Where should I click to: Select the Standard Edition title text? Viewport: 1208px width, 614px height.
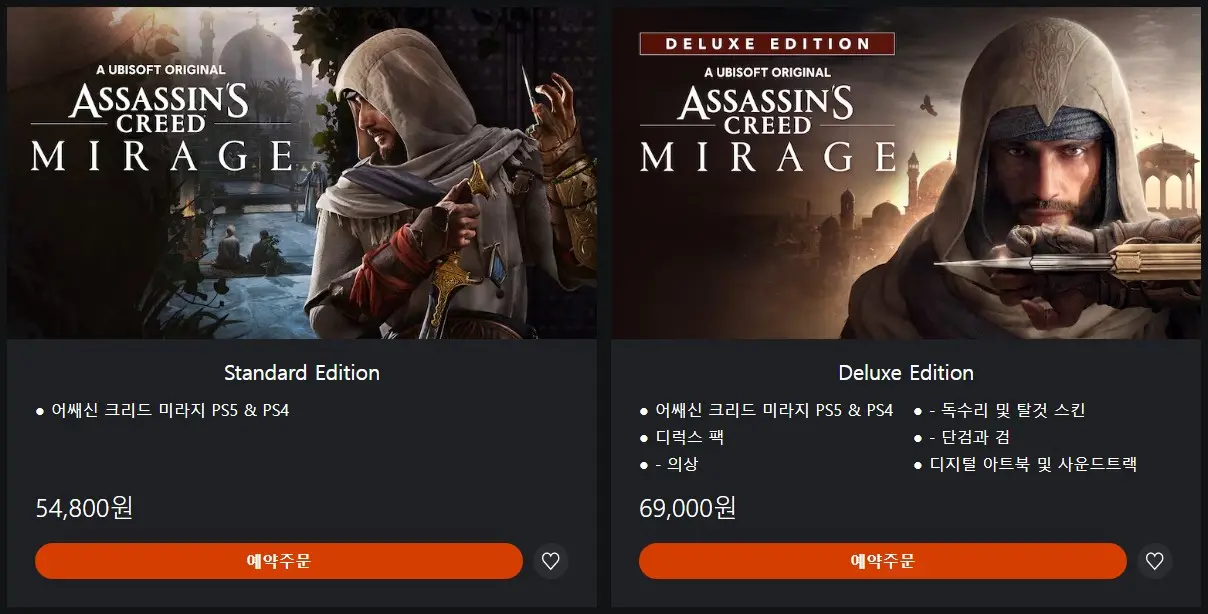pyautogui.click(x=301, y=373)
